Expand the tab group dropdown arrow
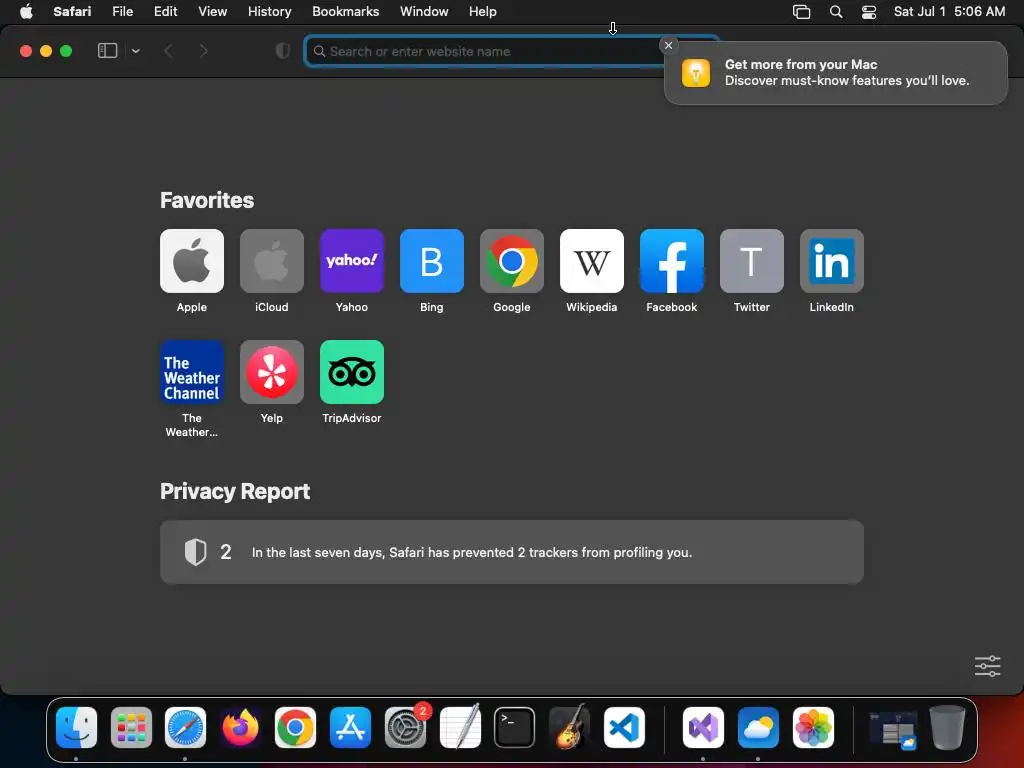1024x768 pixels. [135, 51]
